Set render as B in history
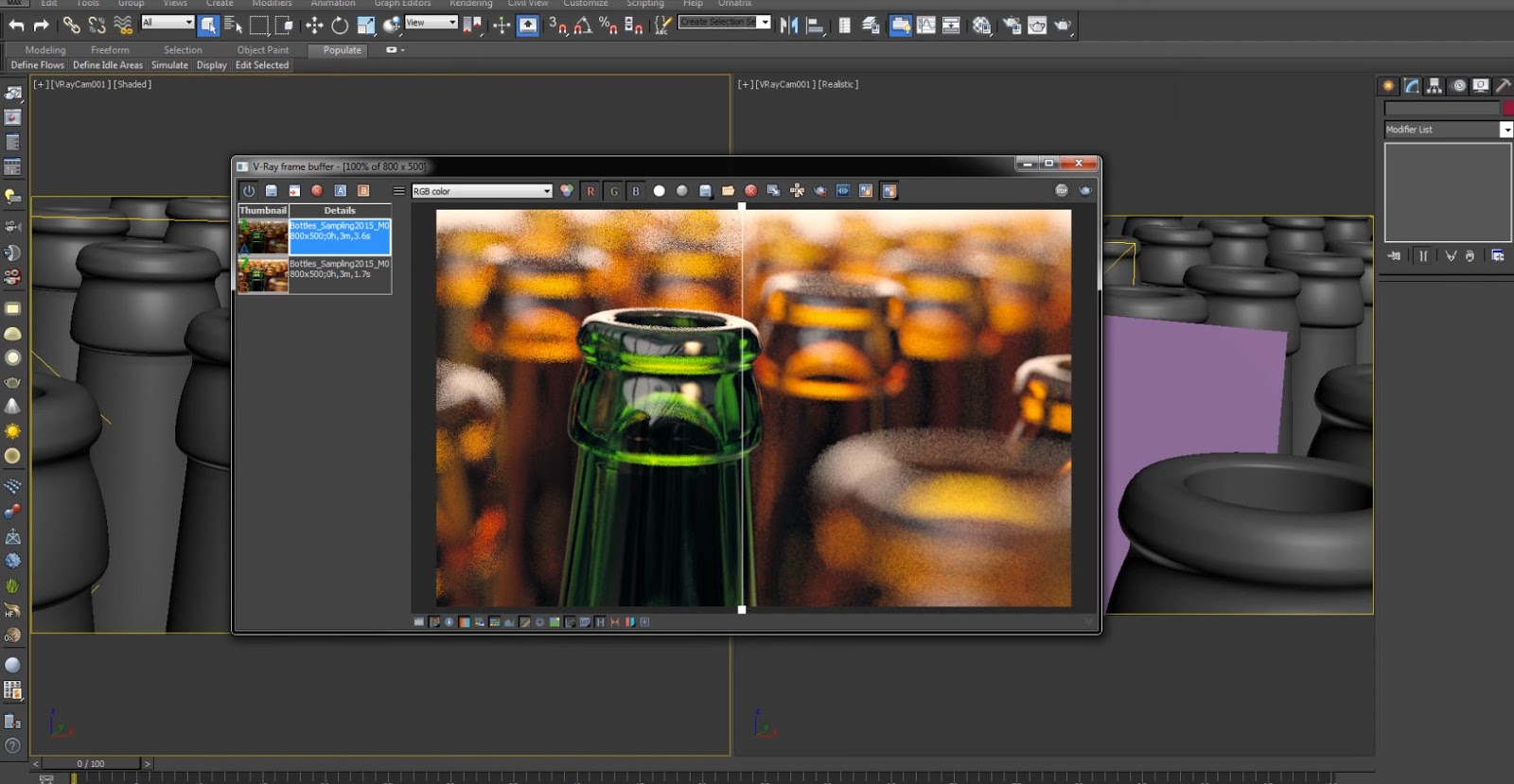The image size is (1514, 784). pyautogui.click(x=362, y=191)
